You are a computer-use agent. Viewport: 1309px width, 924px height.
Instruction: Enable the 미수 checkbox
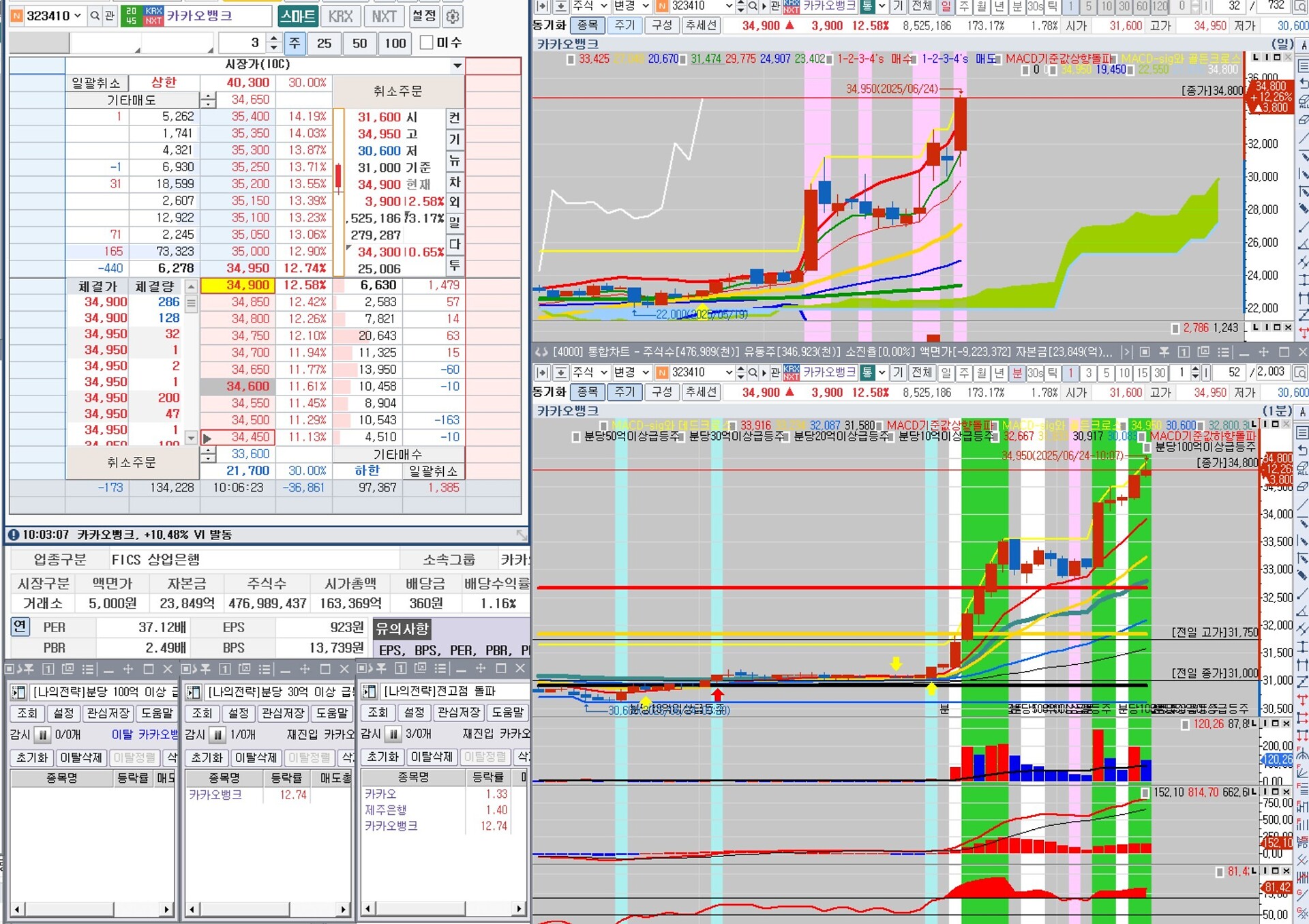pos(427,42)
